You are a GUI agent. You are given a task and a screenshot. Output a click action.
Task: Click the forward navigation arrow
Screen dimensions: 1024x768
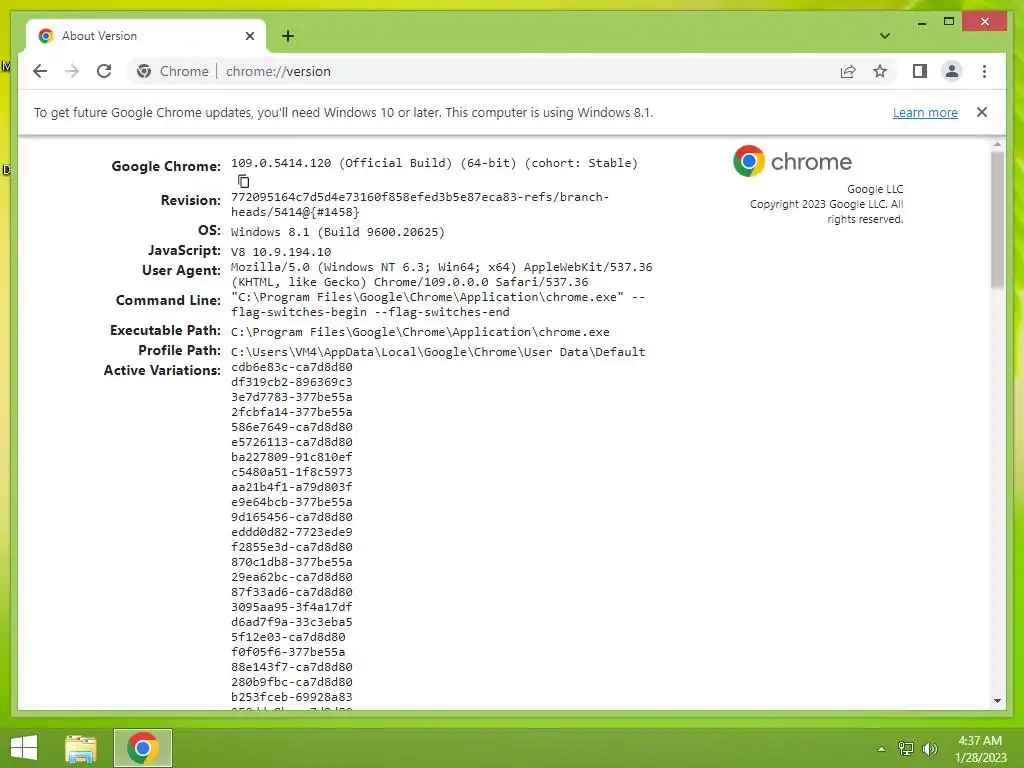pos(72,71)
